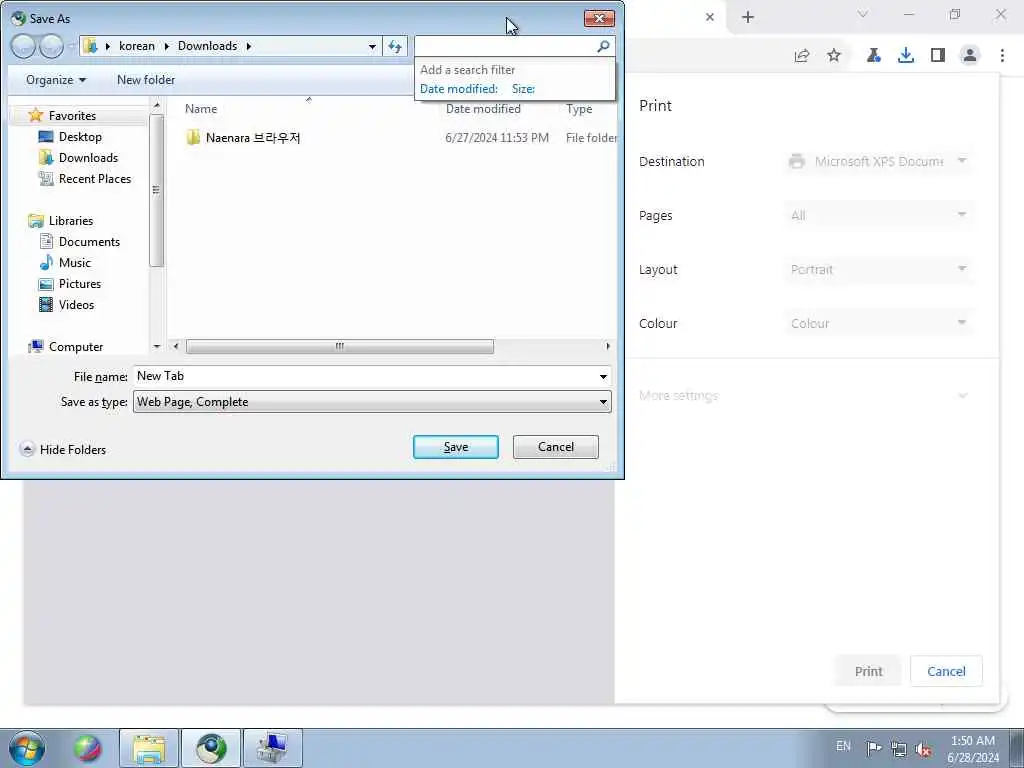Open the Videos library

pyautogui.click(x=76, y=304)
